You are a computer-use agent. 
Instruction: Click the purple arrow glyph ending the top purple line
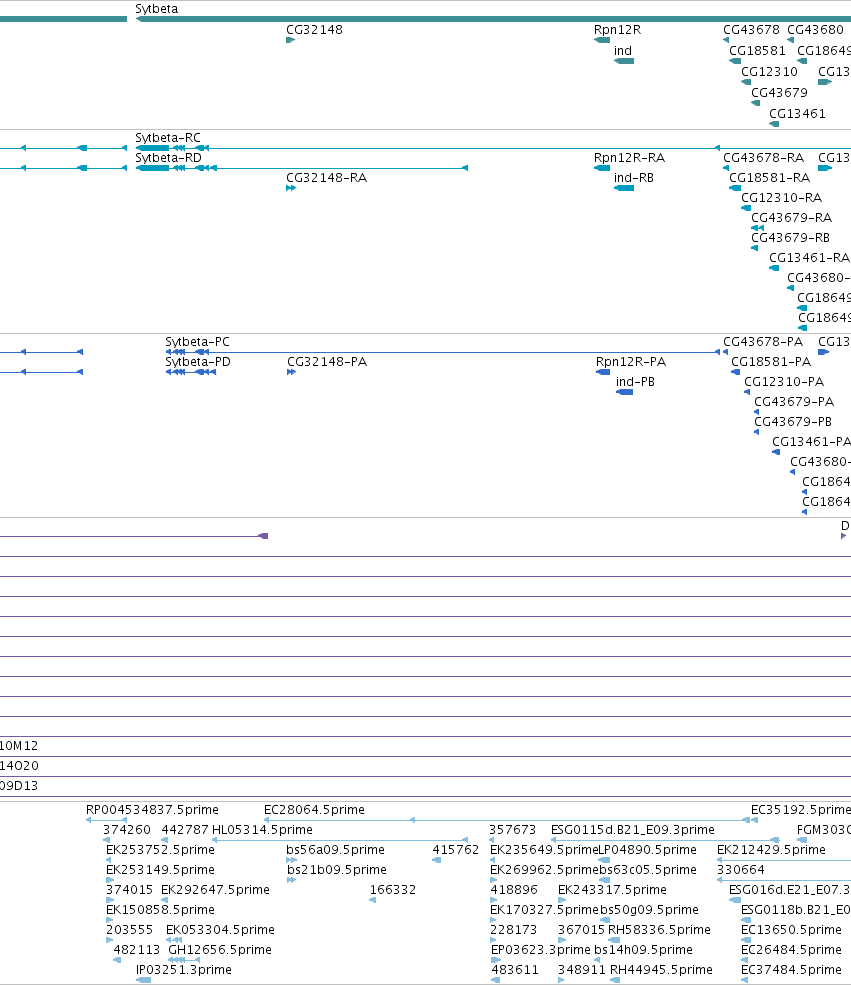(x=264, y=536)
